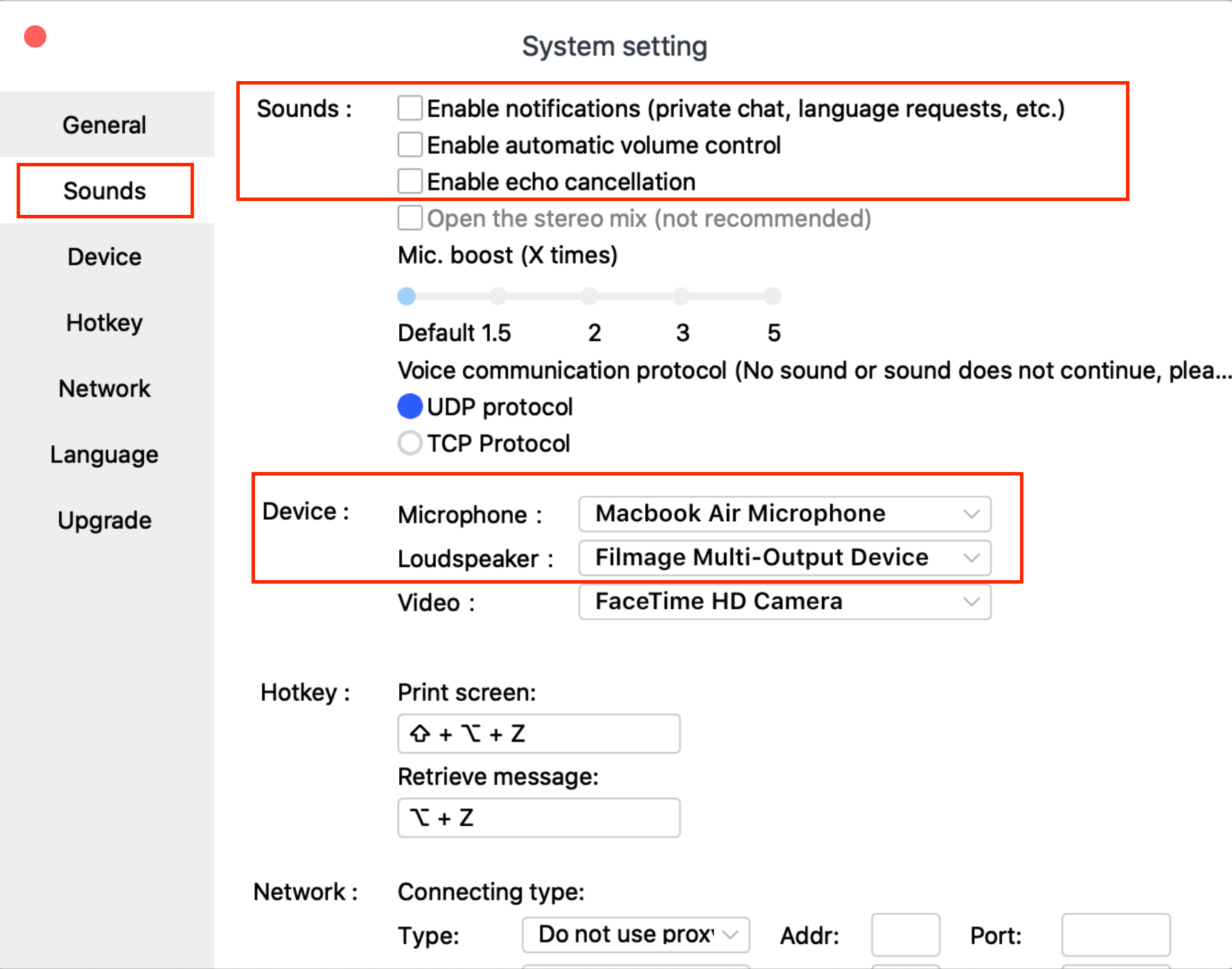The width and height of the screenshot is (1232, 969).
Task: Open the proxy Type dropdown
Action: tap(636, 934)
